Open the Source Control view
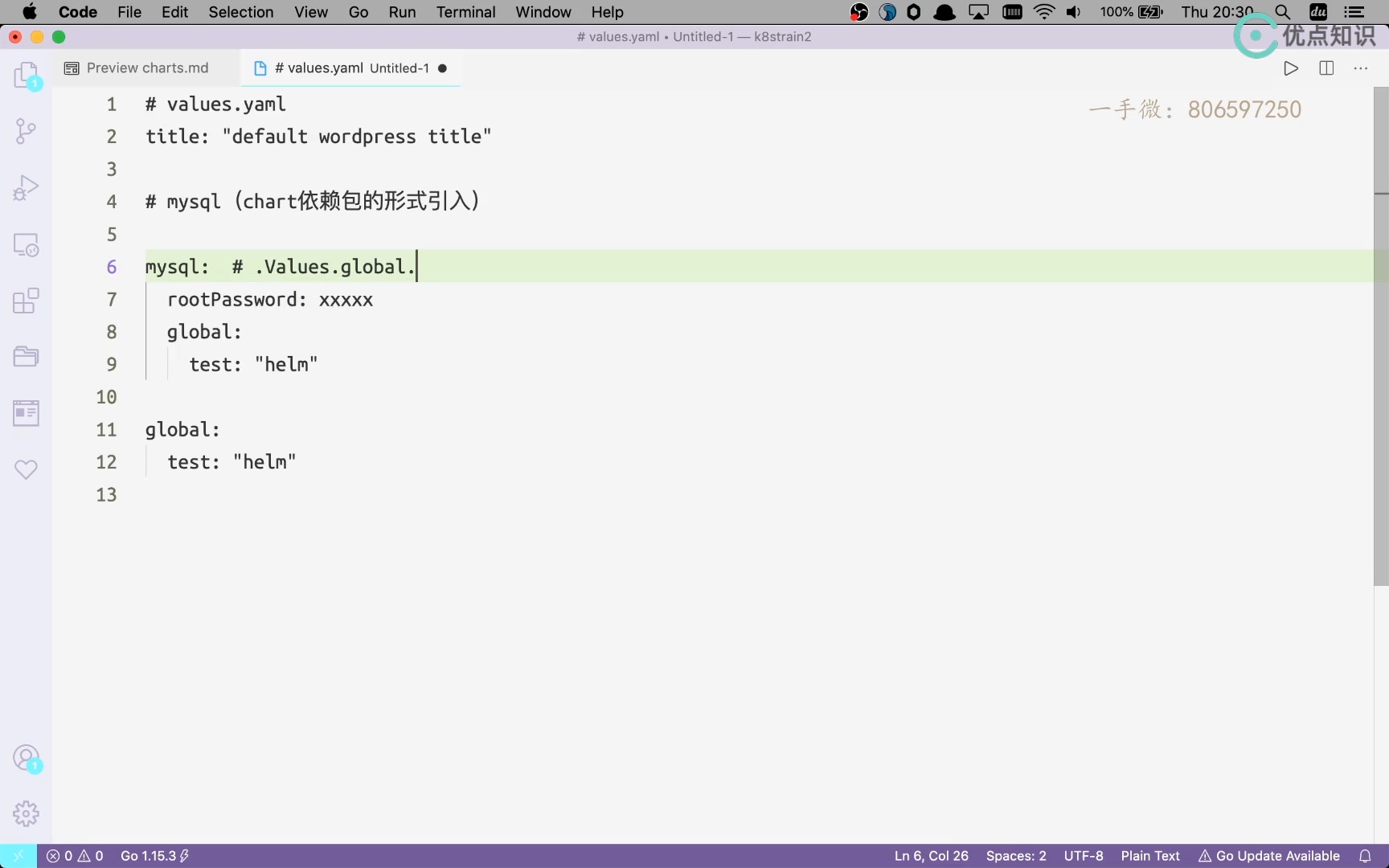 [26, 131]
